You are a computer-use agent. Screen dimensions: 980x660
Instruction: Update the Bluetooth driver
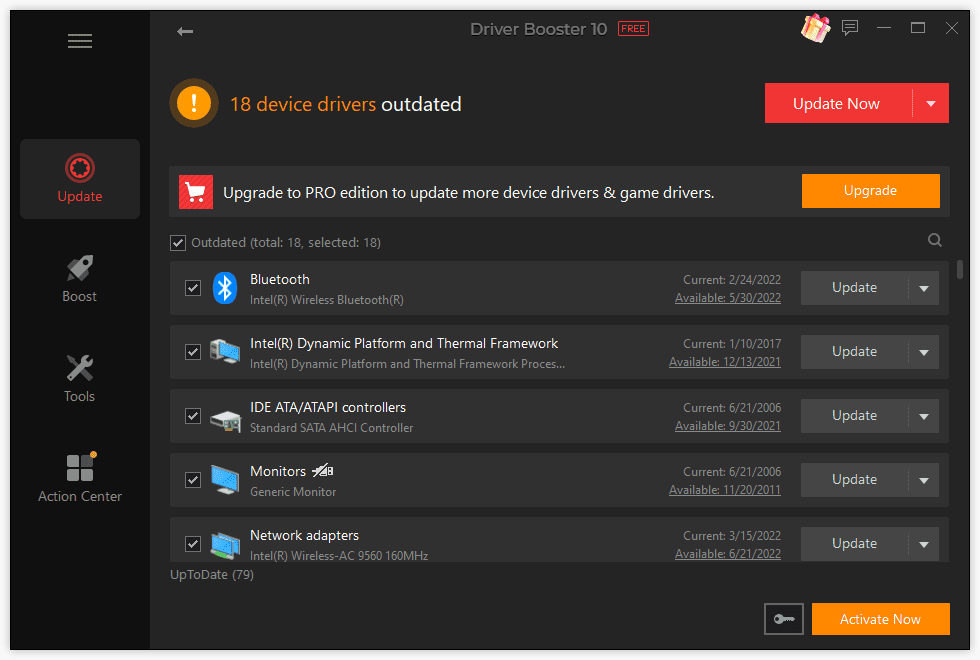coord(854,288)
